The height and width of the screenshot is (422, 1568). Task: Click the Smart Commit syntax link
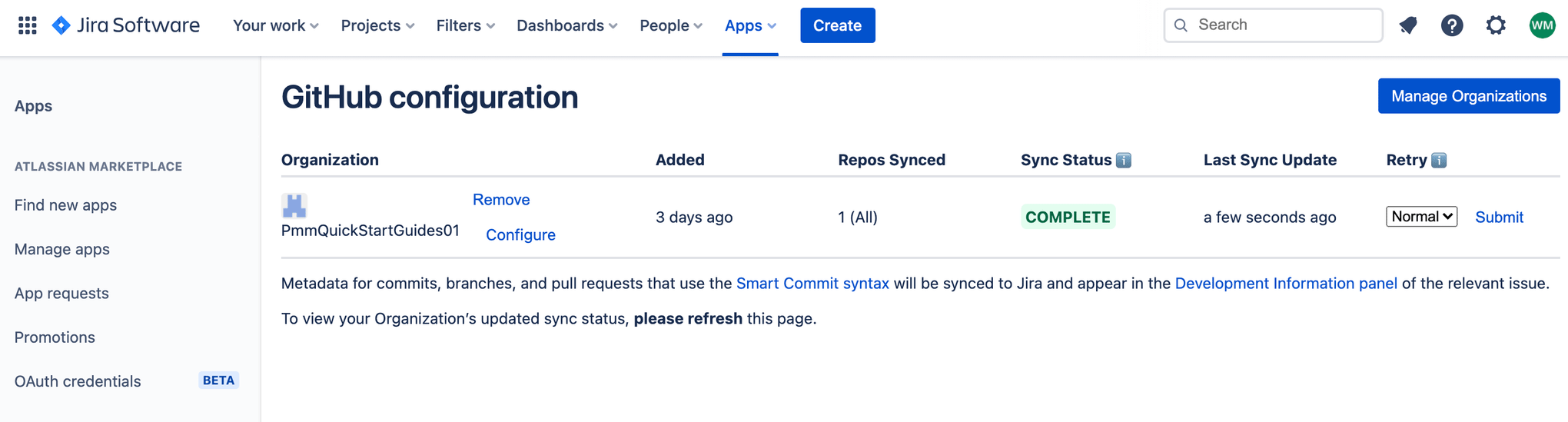812,284
